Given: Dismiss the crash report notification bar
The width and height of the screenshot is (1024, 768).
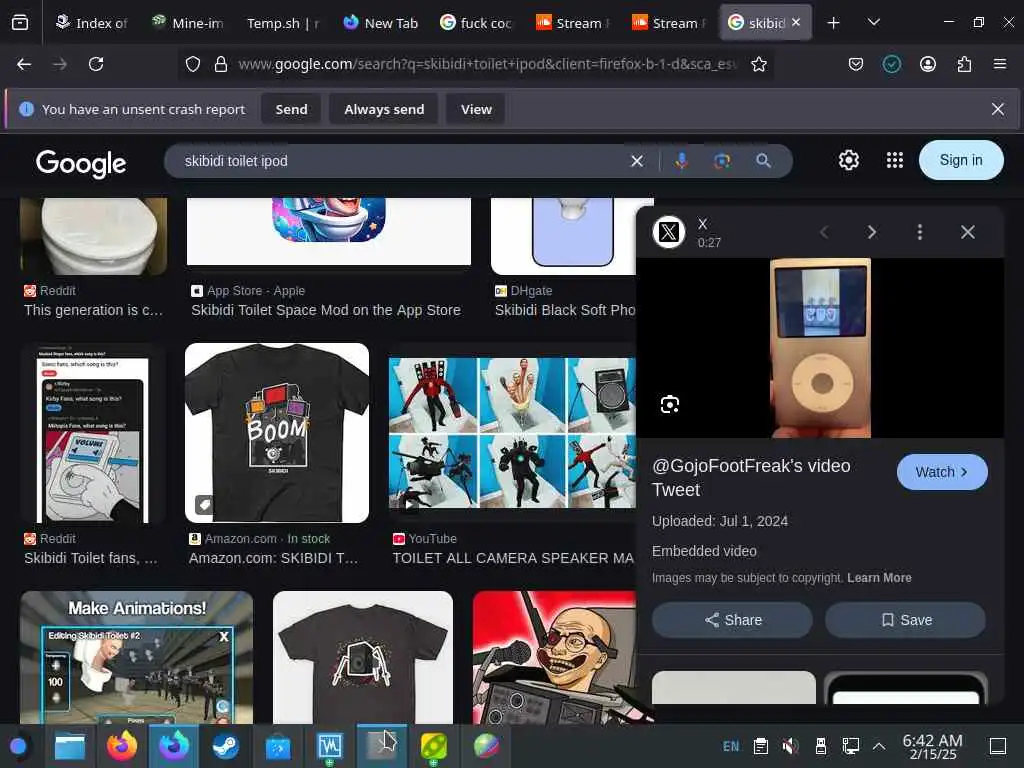Looking at the screenshot, I should (x=997, y=109).
